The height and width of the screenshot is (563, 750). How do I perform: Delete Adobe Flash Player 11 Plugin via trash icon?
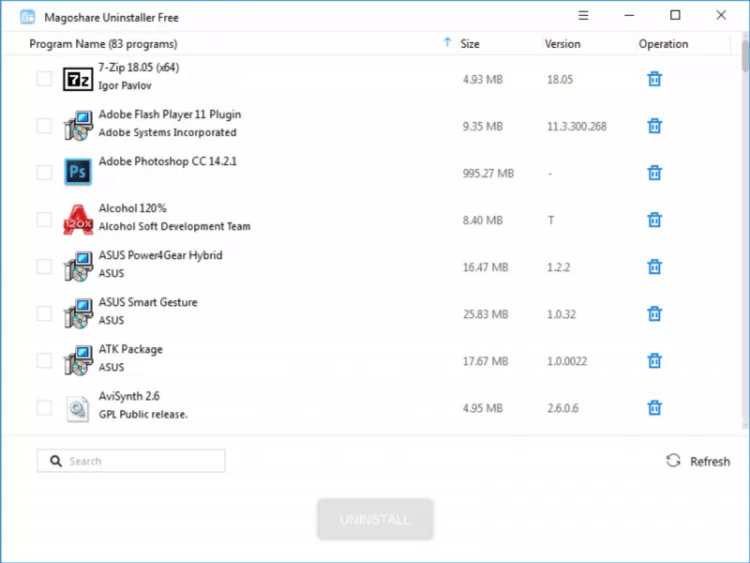tap(654, 126)
